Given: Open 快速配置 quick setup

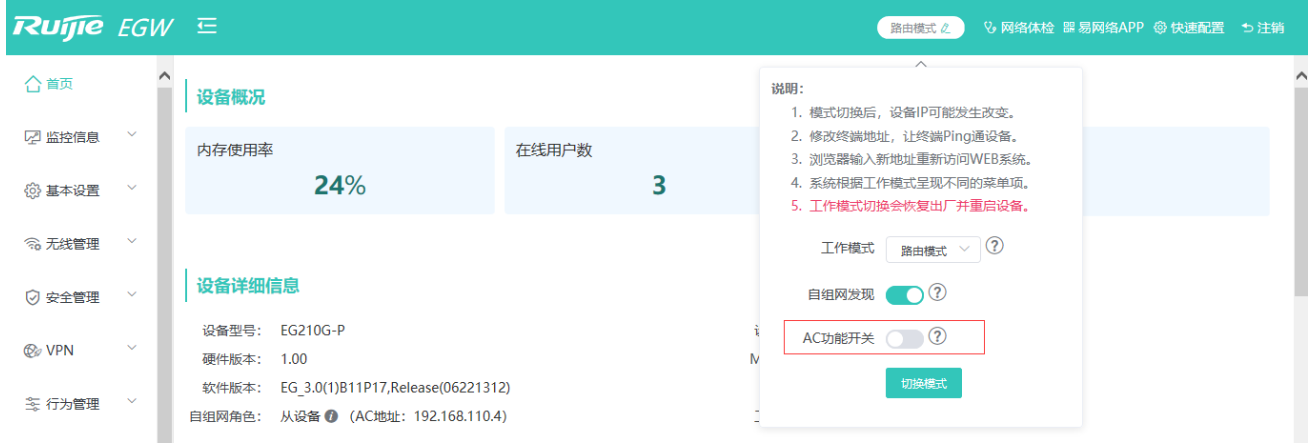Looking at the screenshot, I should 1188,28.
